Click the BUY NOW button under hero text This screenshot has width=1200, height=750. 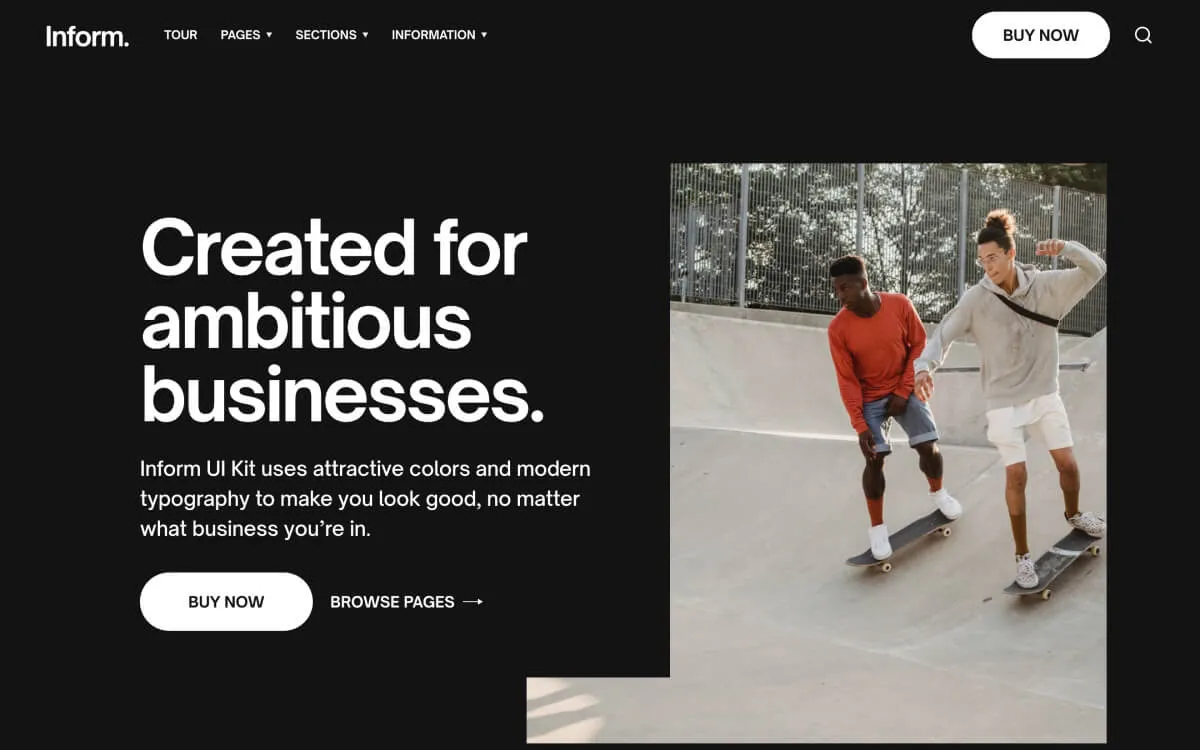click(x=226, y=602)
